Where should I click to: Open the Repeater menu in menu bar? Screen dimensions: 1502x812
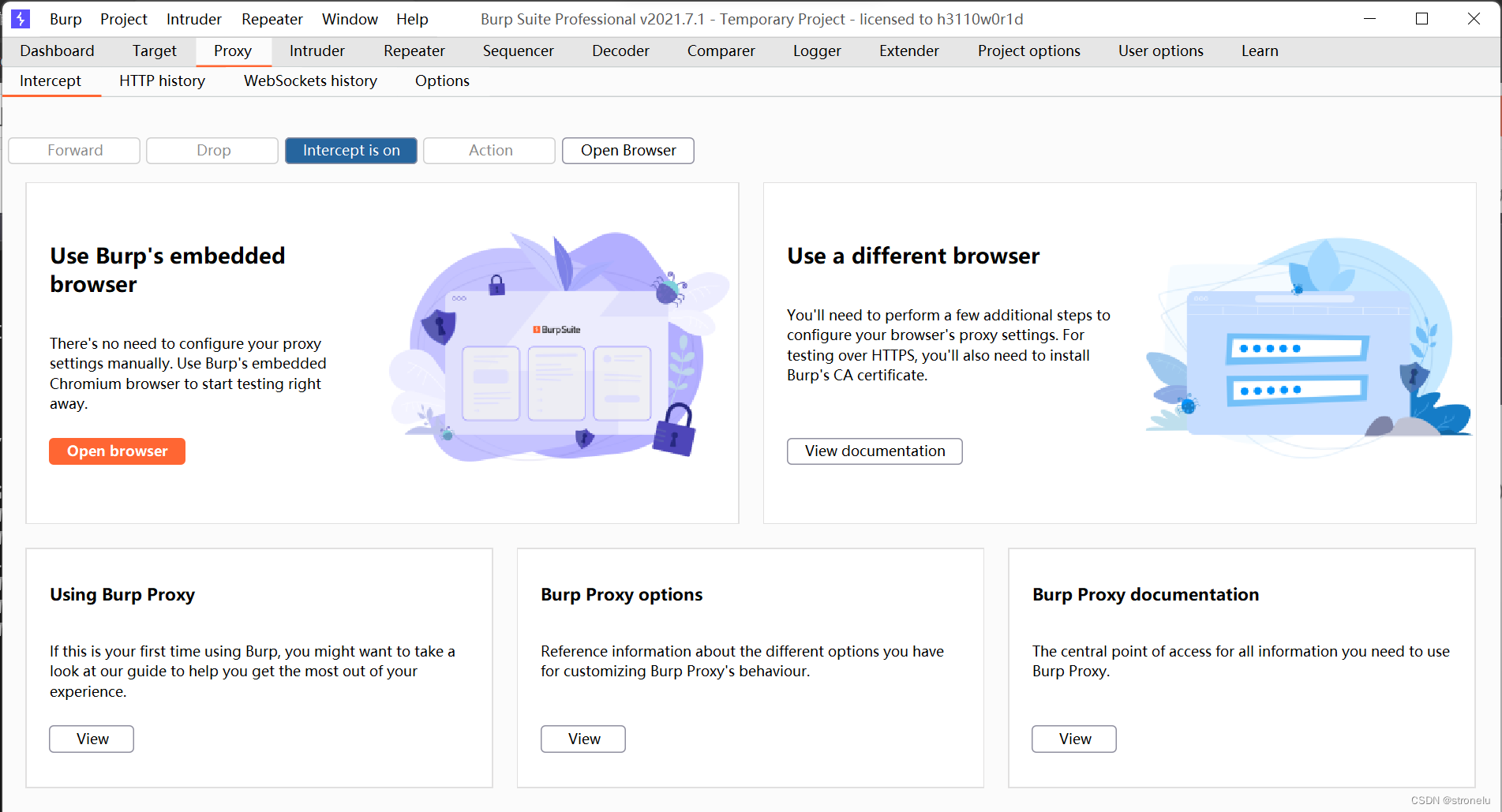click(272, 19)
